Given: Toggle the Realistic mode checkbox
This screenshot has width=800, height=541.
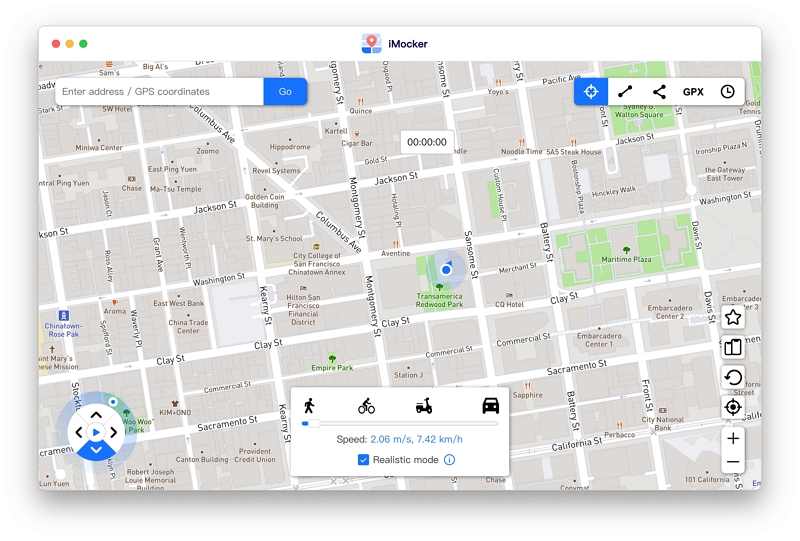Looking at the screenshot, I should tap(363, 460).
